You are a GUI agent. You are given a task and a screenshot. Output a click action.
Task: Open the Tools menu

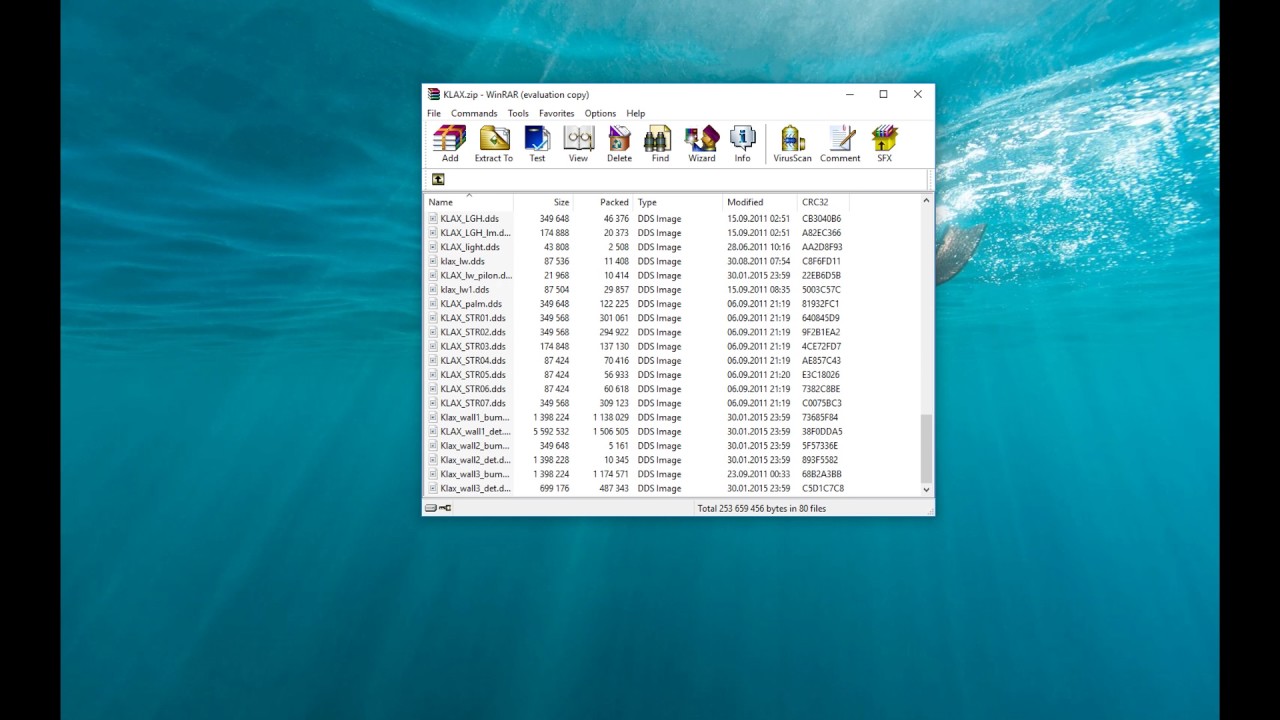(x=518, y=114)
